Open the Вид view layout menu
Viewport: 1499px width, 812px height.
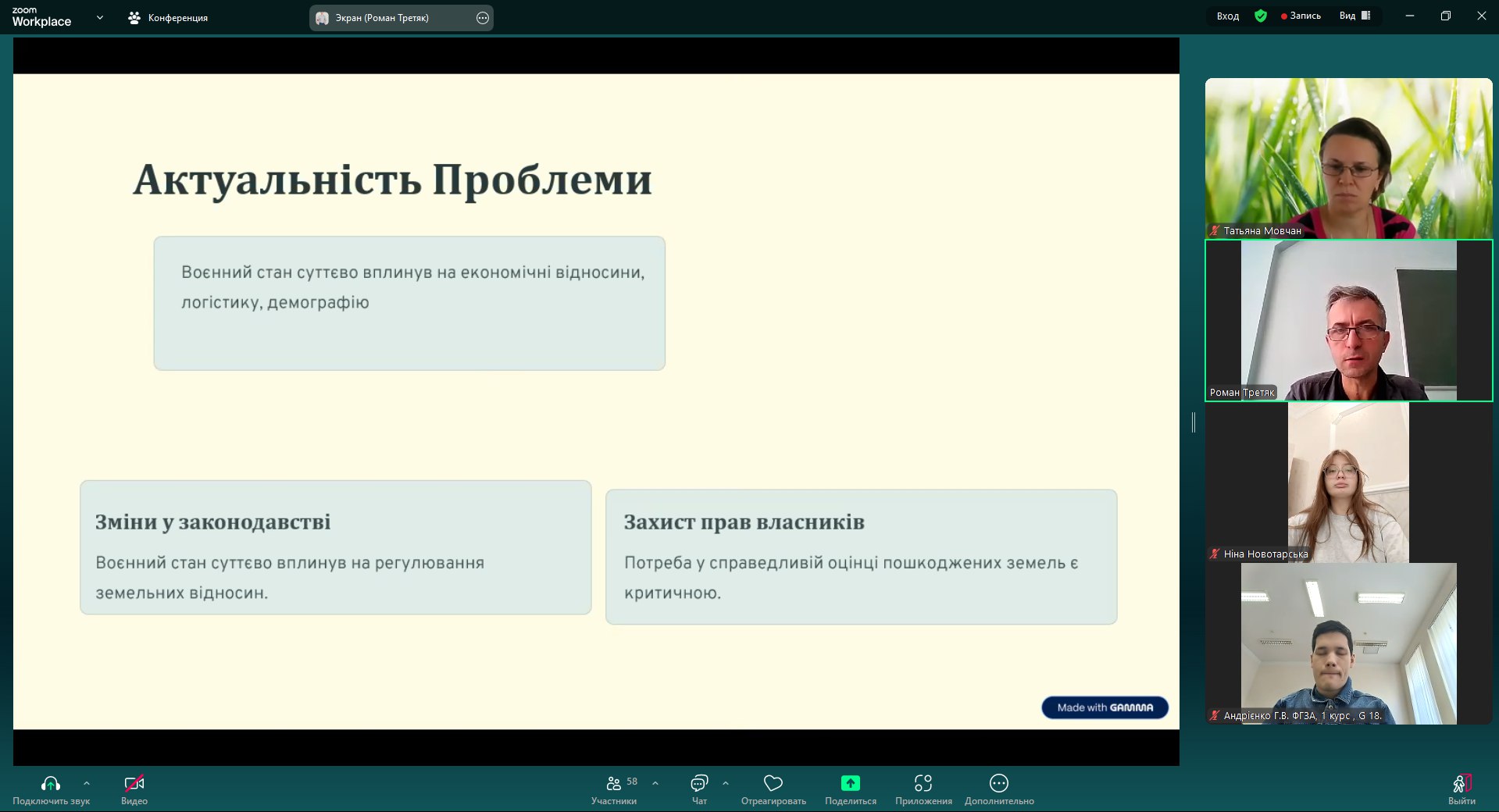point(1354,16)
